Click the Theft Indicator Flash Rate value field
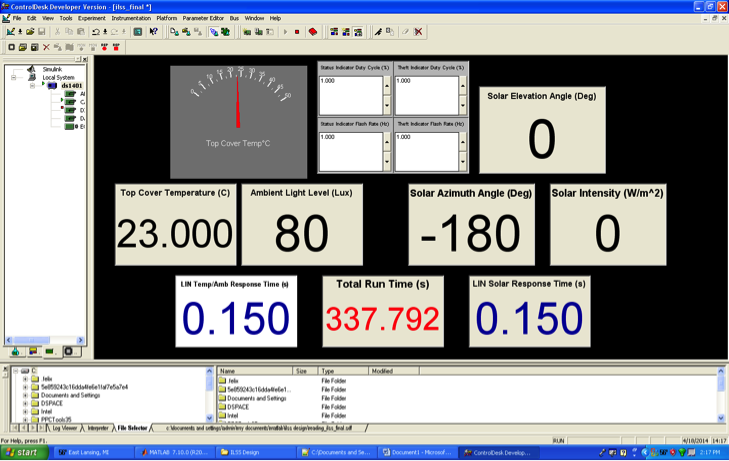This screenshot has height=461, width=729. pos(427,152)
